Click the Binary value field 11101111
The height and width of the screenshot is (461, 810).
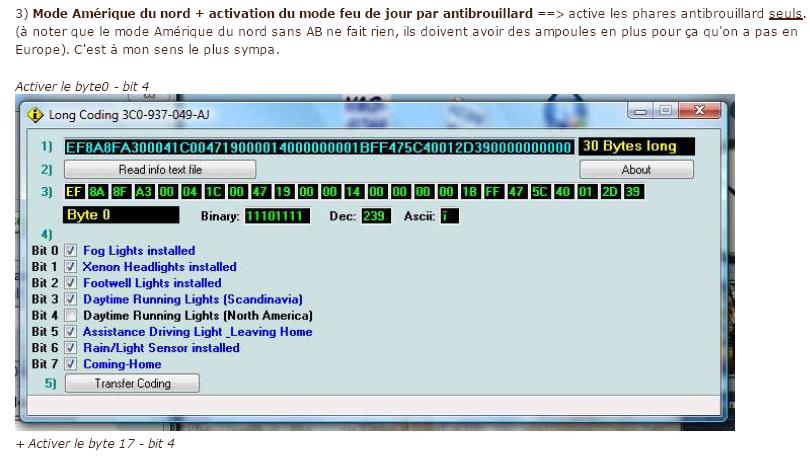pyautogui.click(x=277, y=216)
